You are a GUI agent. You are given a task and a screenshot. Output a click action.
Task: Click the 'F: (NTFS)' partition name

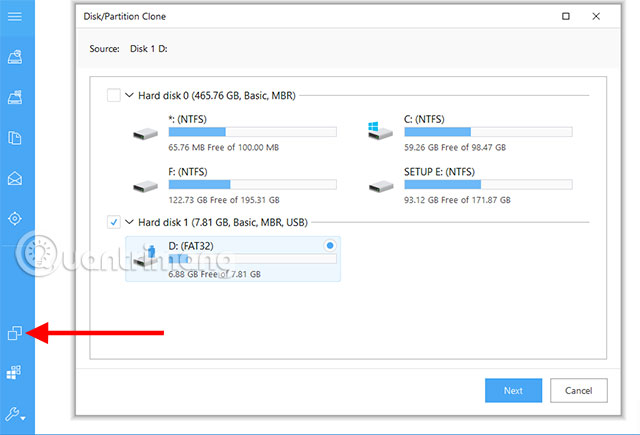click(x=188, y=172)
